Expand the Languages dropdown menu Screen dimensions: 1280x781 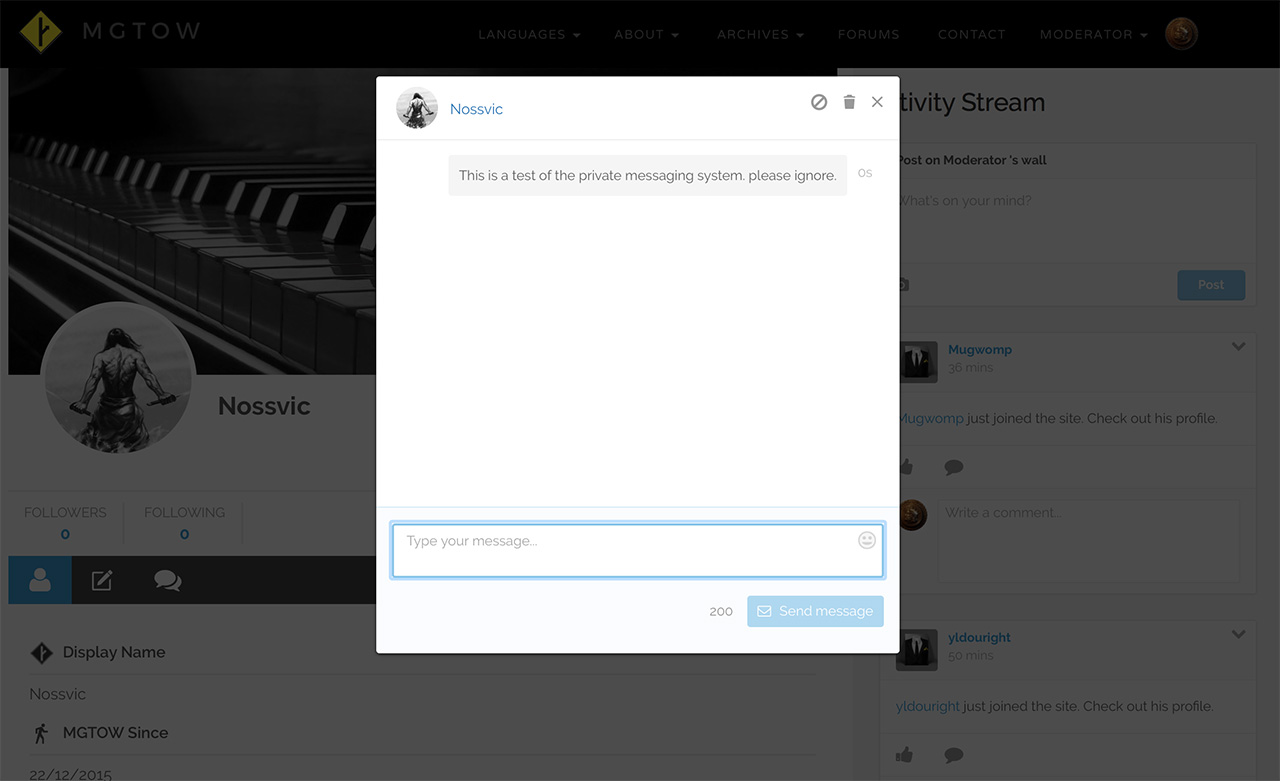point(529,34)
